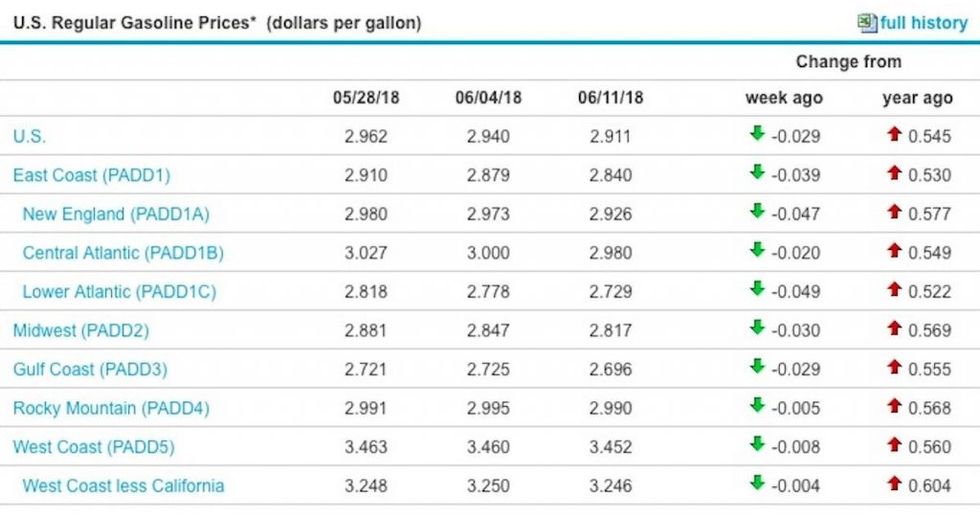Click green down arrow in U.S. row
The width and height of the screenshot is (980, 518).
click(757, 134)
